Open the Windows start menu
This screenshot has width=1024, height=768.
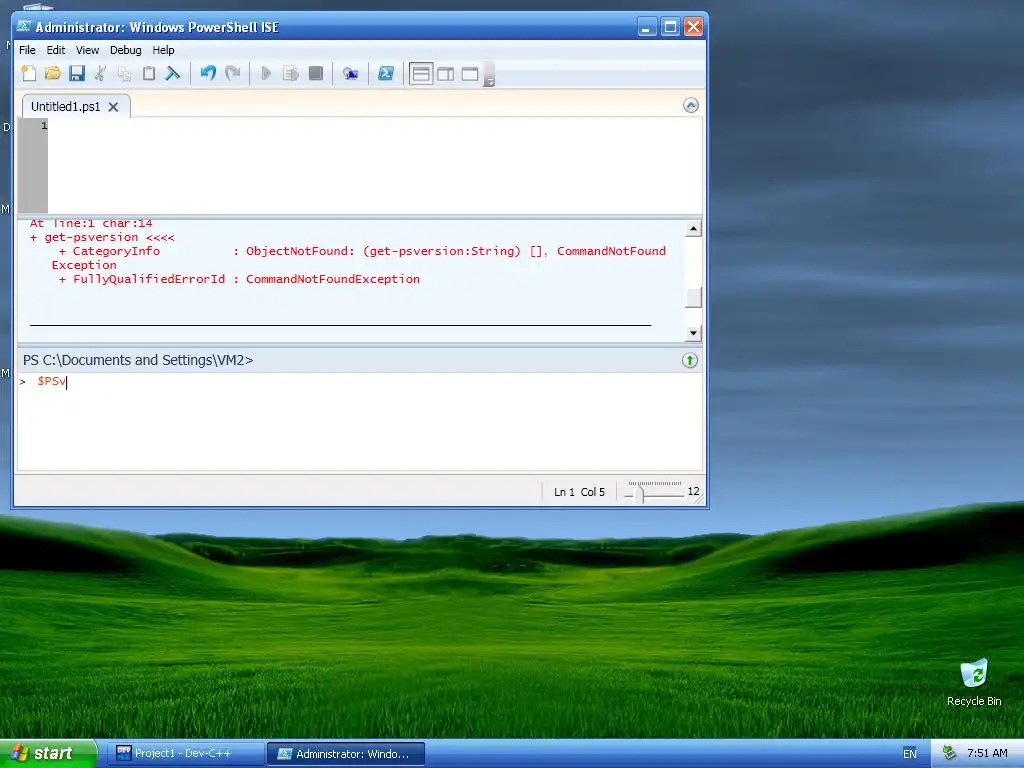click(48, 753)
